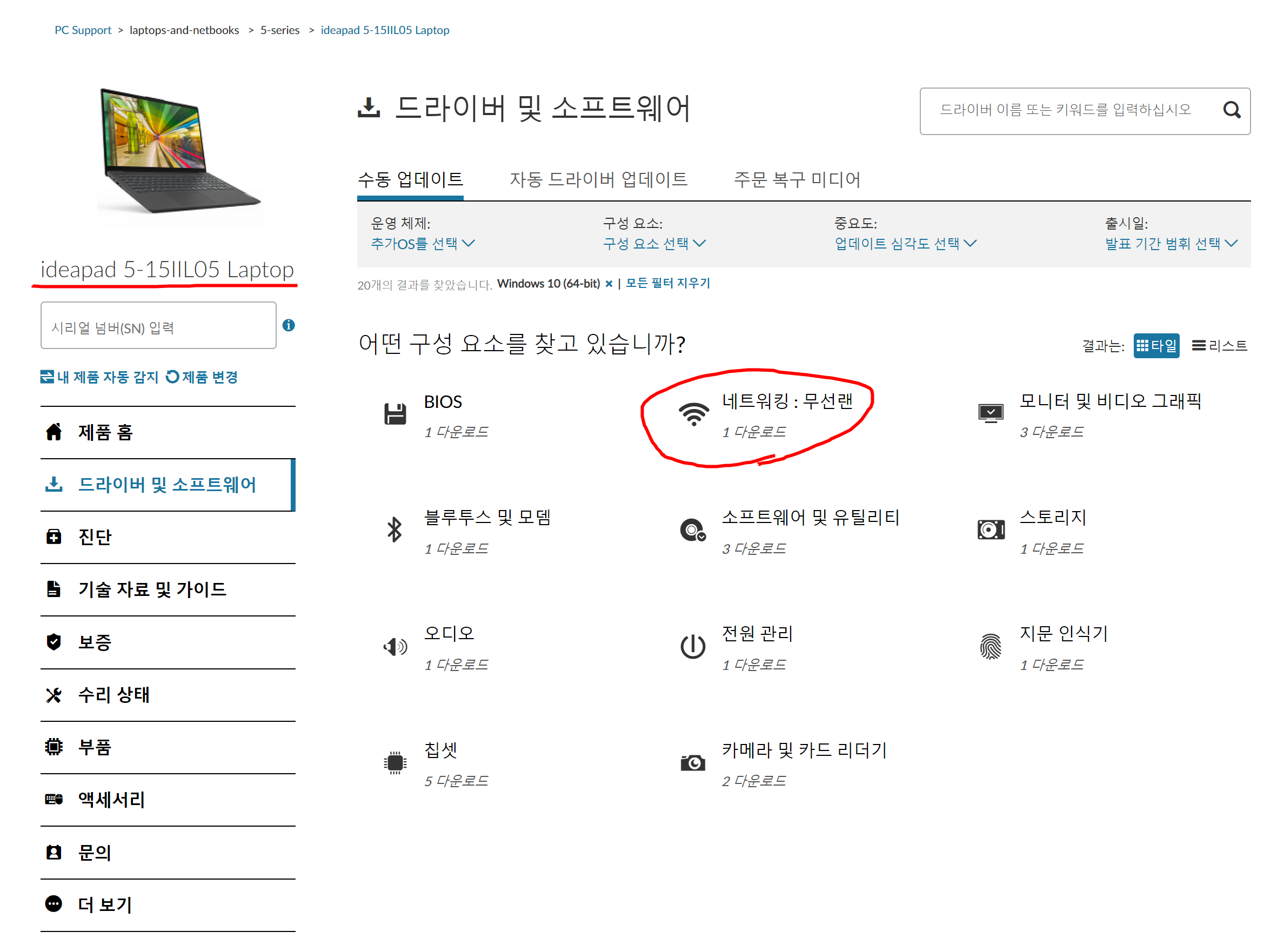This screenshot has height=952, width=1264.
Task: Remove the Windows 10 (64-bit) filter
Action: [608, 284]
